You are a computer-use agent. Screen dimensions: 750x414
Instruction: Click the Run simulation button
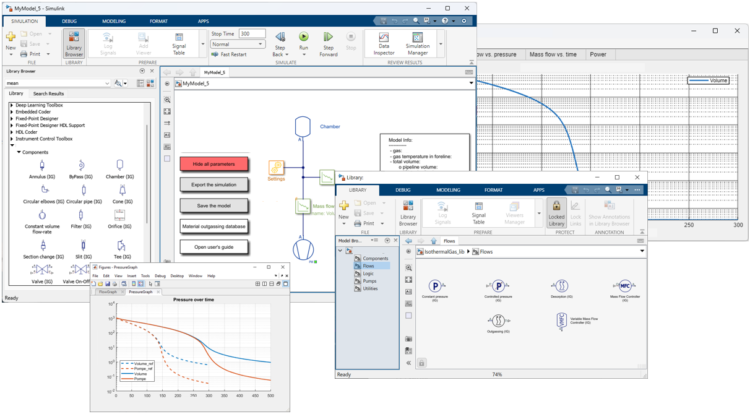tap(302, 38)
